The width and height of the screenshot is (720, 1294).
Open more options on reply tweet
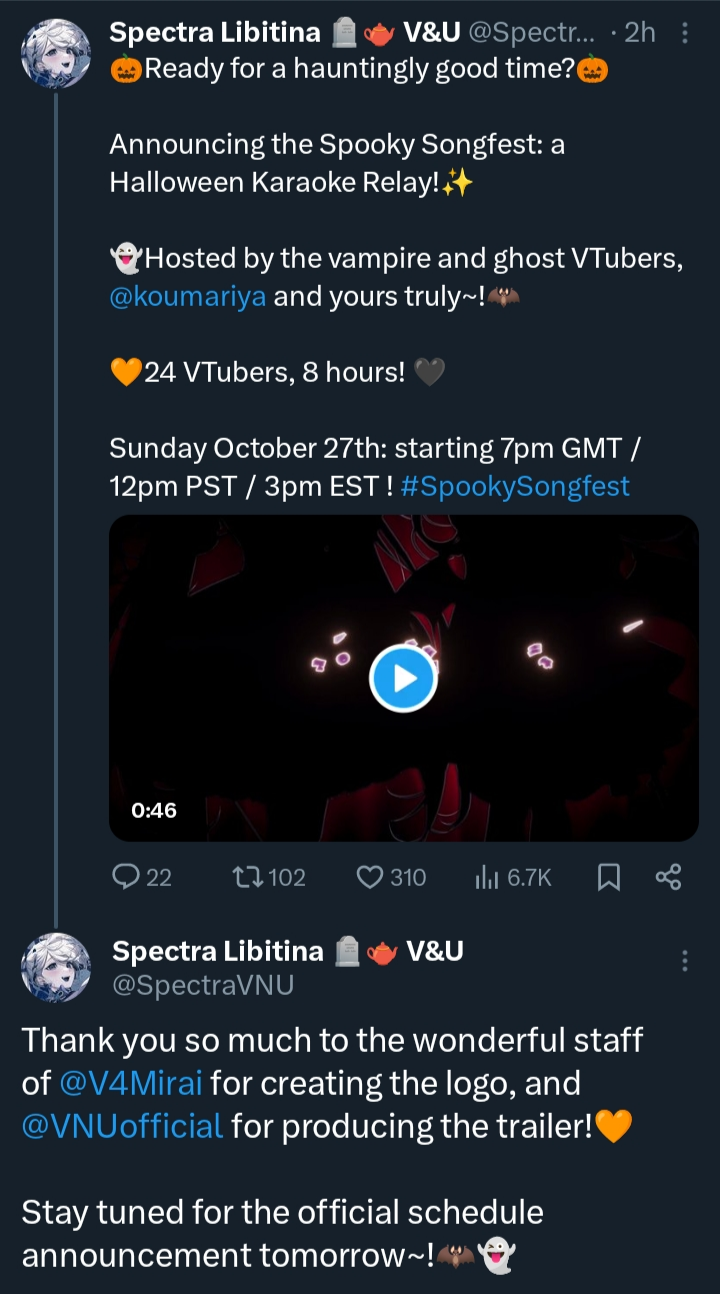coord(685,961)
